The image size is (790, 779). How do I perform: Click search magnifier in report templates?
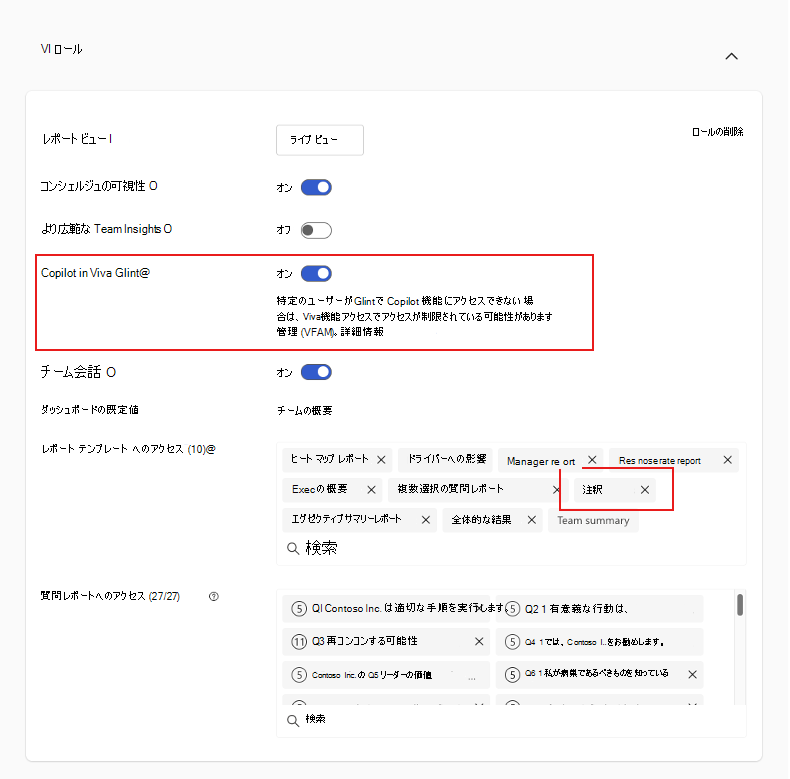click(293, 548)
